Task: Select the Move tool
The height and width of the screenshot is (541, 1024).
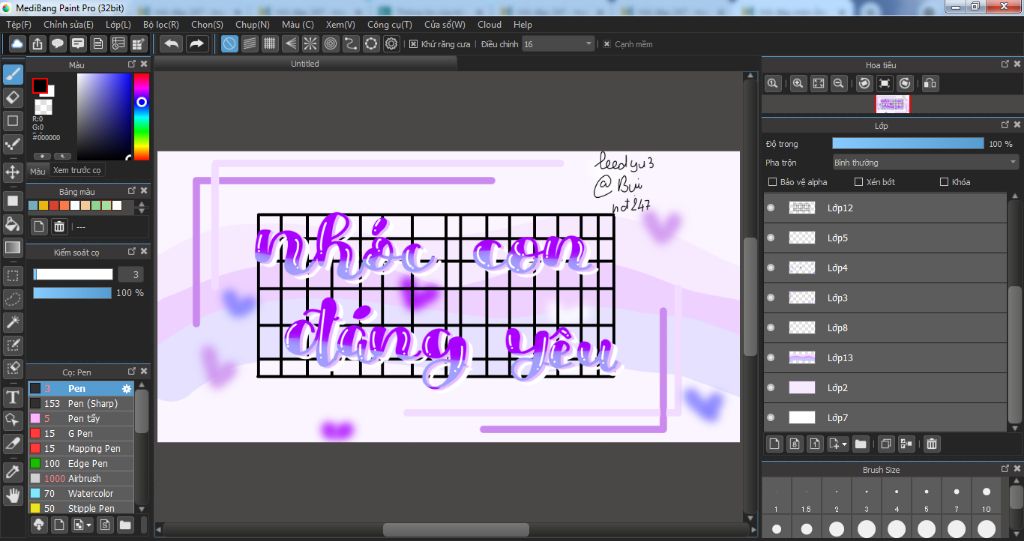Action: [12, 172]
